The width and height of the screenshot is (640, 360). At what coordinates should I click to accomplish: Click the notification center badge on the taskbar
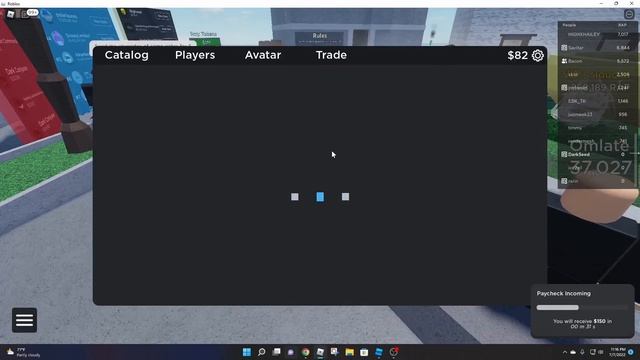tap(631, 352)
